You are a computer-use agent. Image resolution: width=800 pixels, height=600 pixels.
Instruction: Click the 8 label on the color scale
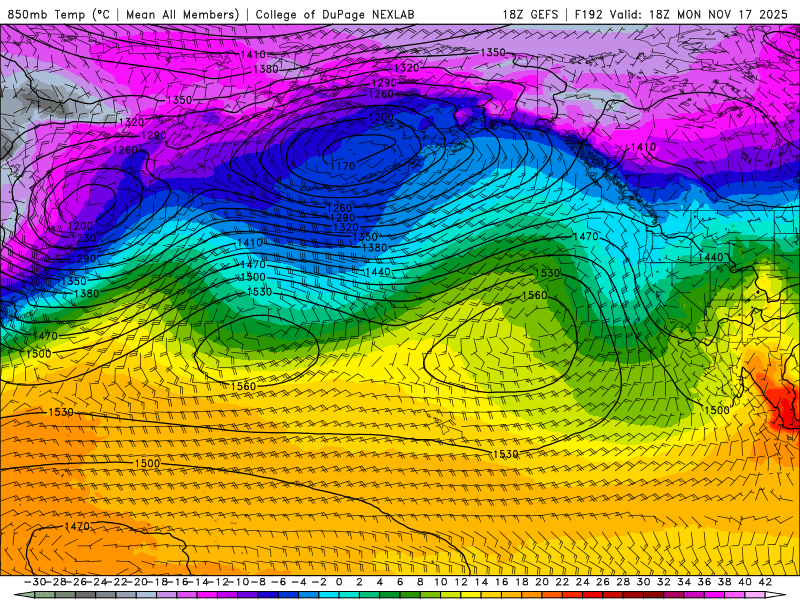point(420,582)
